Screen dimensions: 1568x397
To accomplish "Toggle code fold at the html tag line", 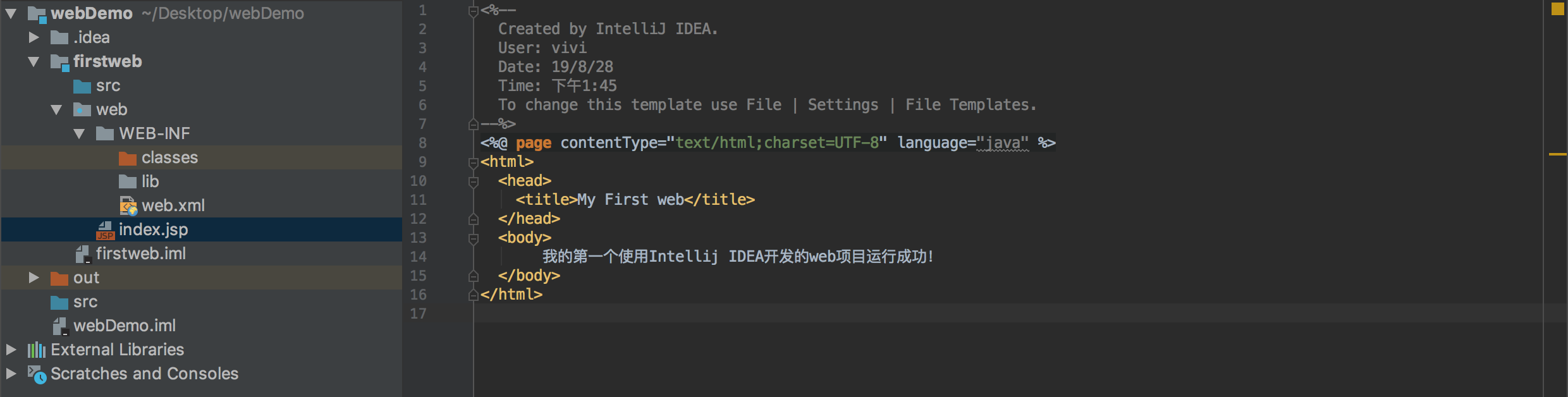I will [473, 162].
